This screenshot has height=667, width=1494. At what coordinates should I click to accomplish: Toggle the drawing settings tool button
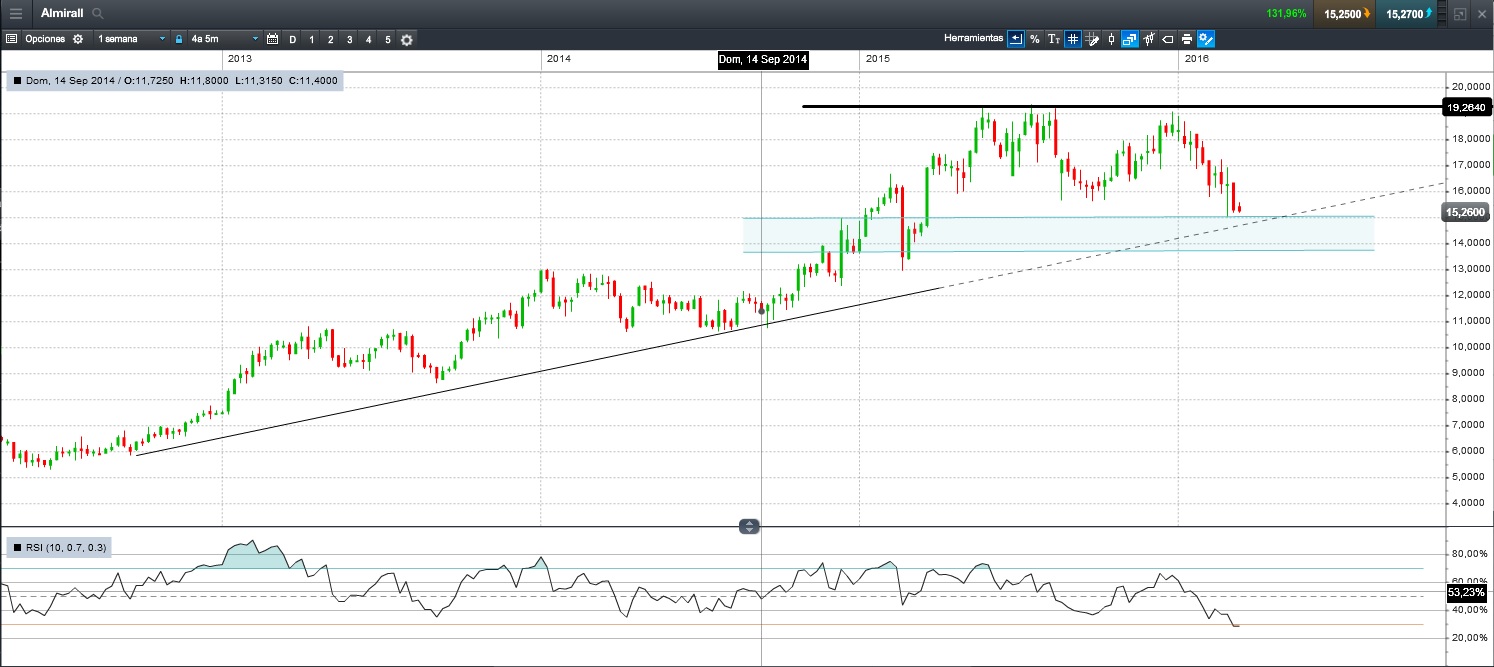tap(1206, 39)
